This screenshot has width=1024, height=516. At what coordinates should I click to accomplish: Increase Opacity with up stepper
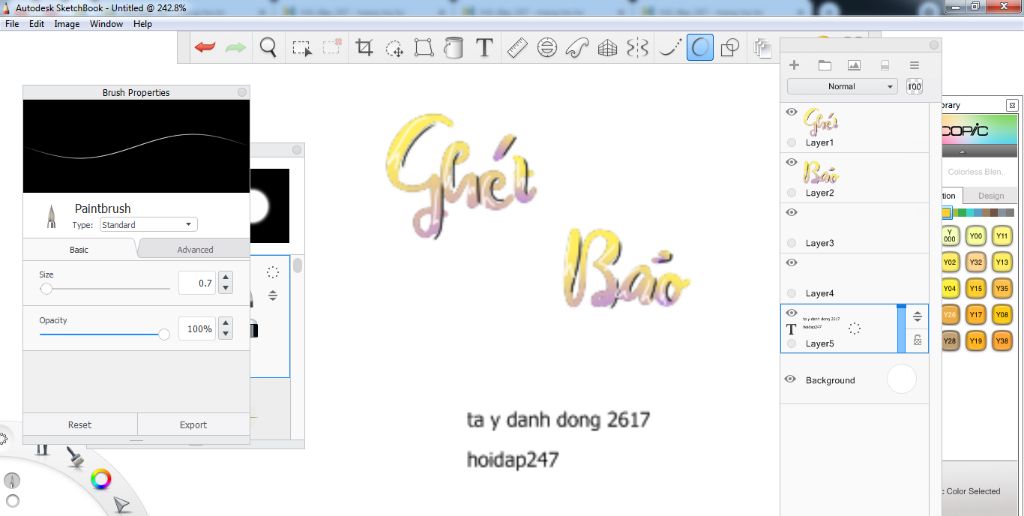click(x=225, y=323)
